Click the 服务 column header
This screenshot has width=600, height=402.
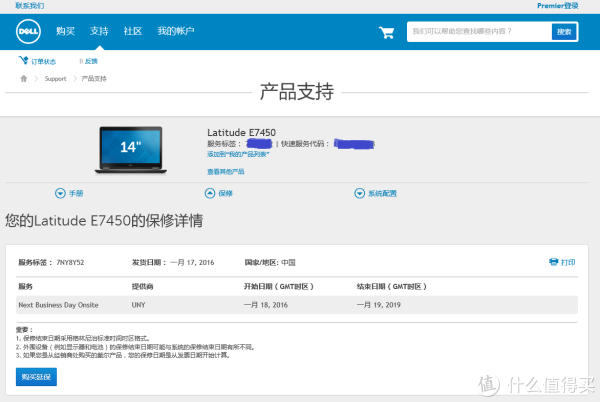click(x=26, y=286)
